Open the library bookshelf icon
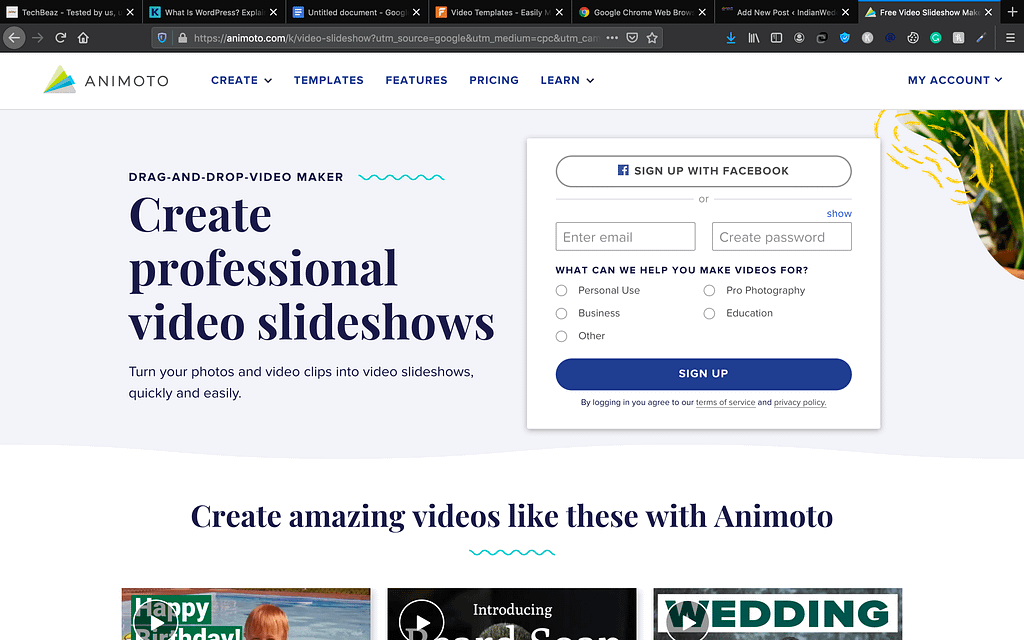The height and width of the screenshot is (640, 1024). click(x=754, y=38)
